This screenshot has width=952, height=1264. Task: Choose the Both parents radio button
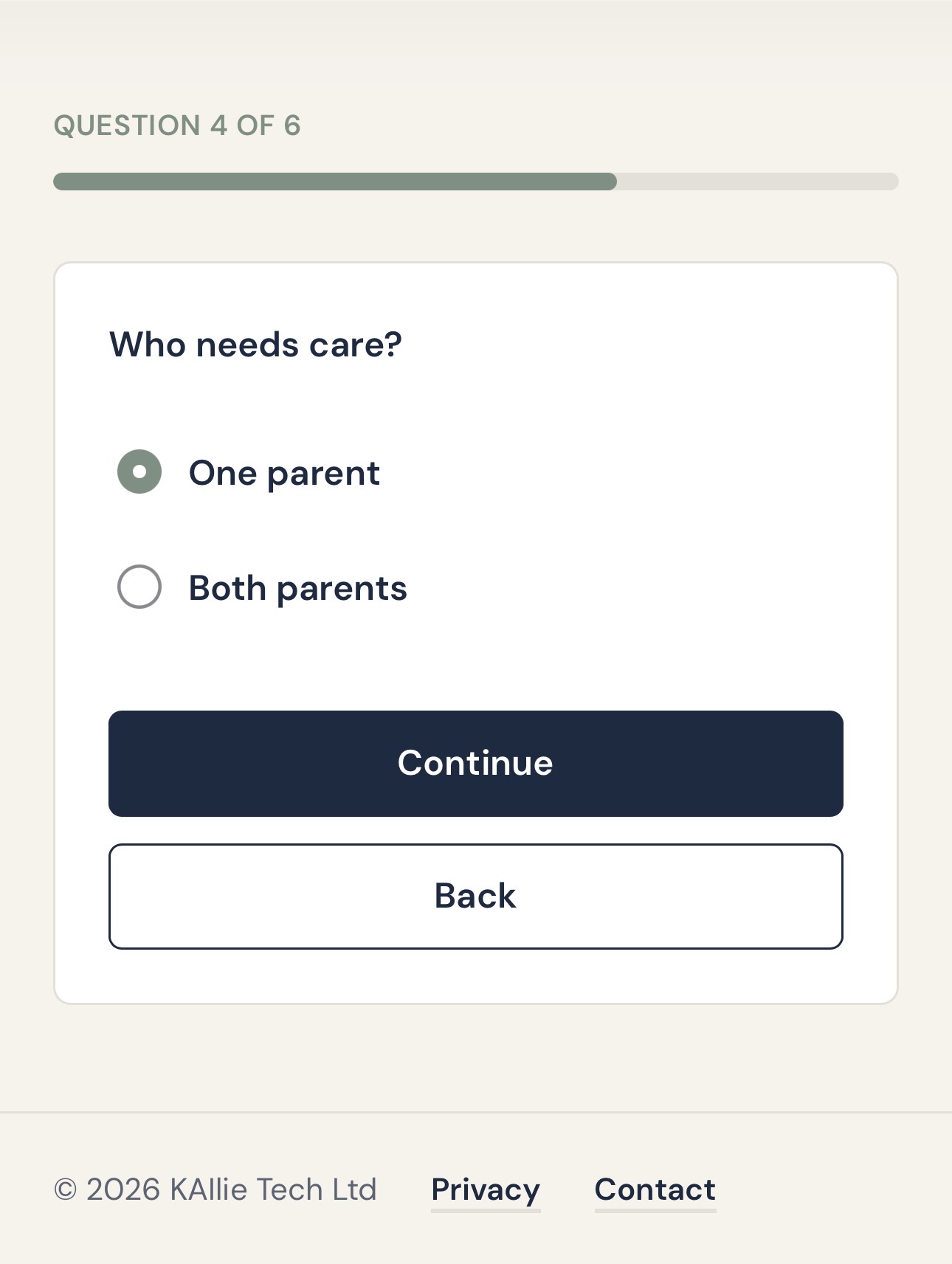pos(139,587)
